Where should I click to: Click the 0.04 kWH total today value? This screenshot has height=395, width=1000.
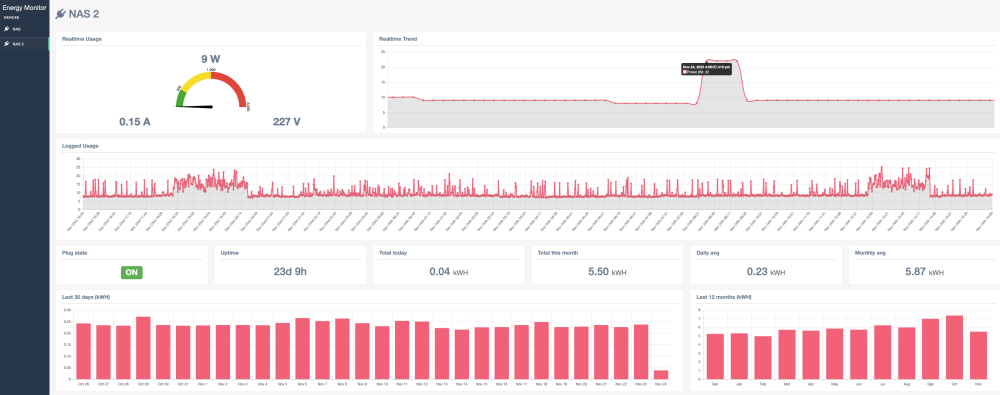448,271
